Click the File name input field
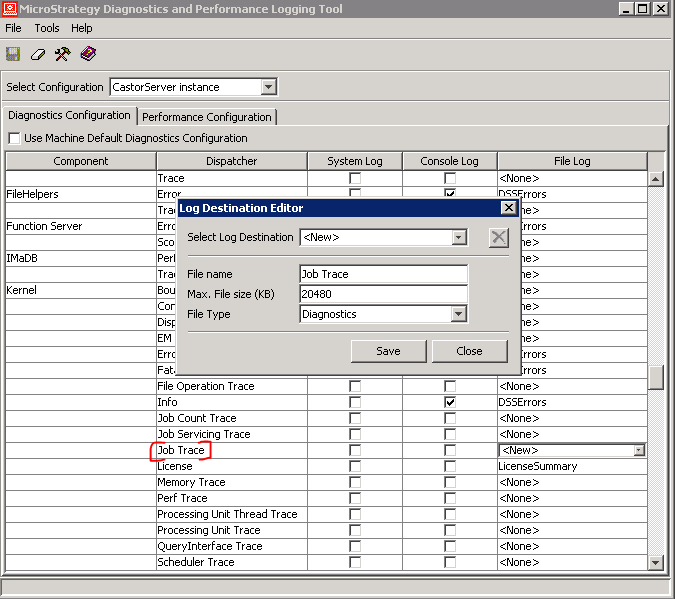The image size is (675, 599). click(x=383, y=274)
